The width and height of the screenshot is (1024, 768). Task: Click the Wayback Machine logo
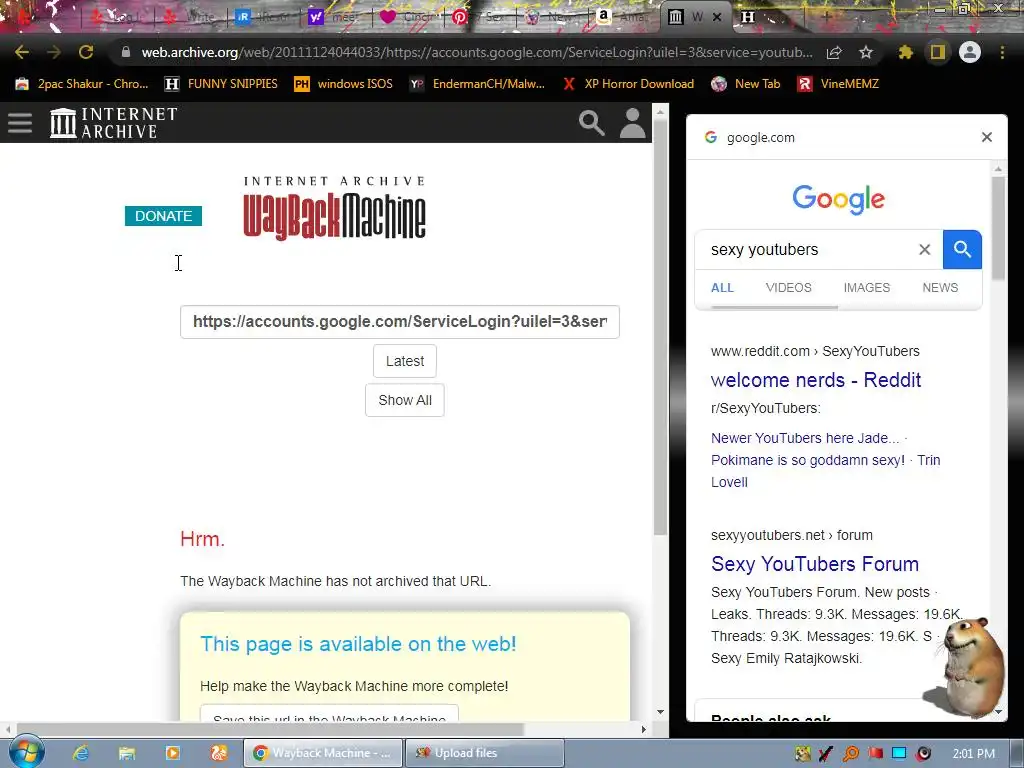tap(334, 208)
